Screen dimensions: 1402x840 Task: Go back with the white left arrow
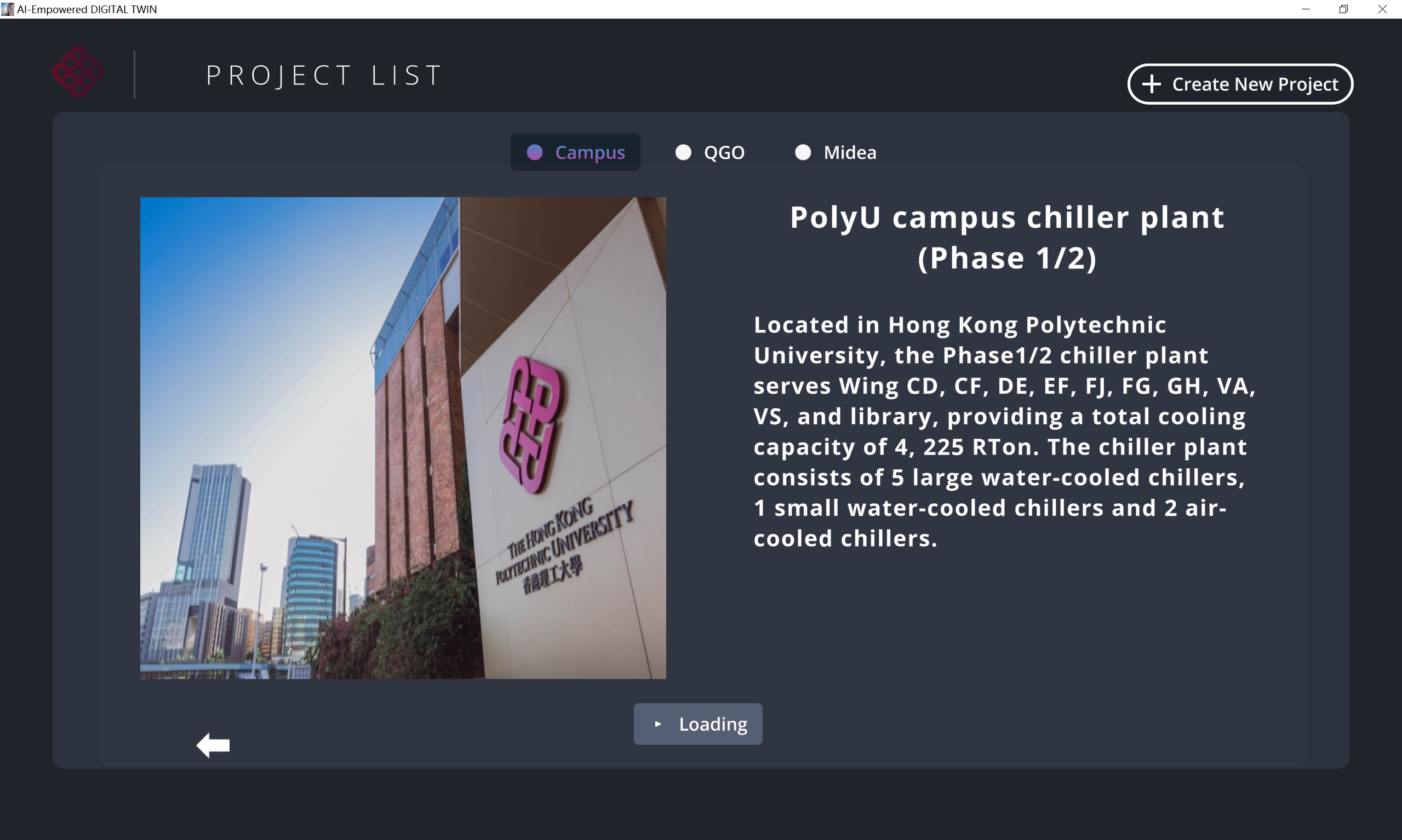[x=213, y=745]
